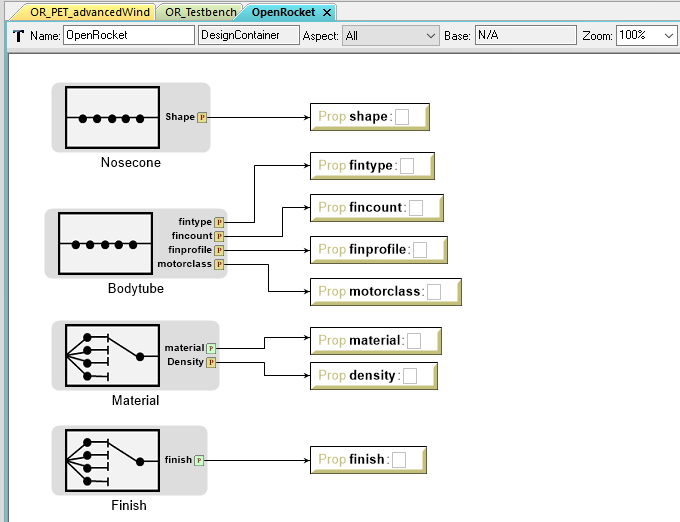Click the value box in Prop fintype
The image size is (680, 522).
pos(407,166)
